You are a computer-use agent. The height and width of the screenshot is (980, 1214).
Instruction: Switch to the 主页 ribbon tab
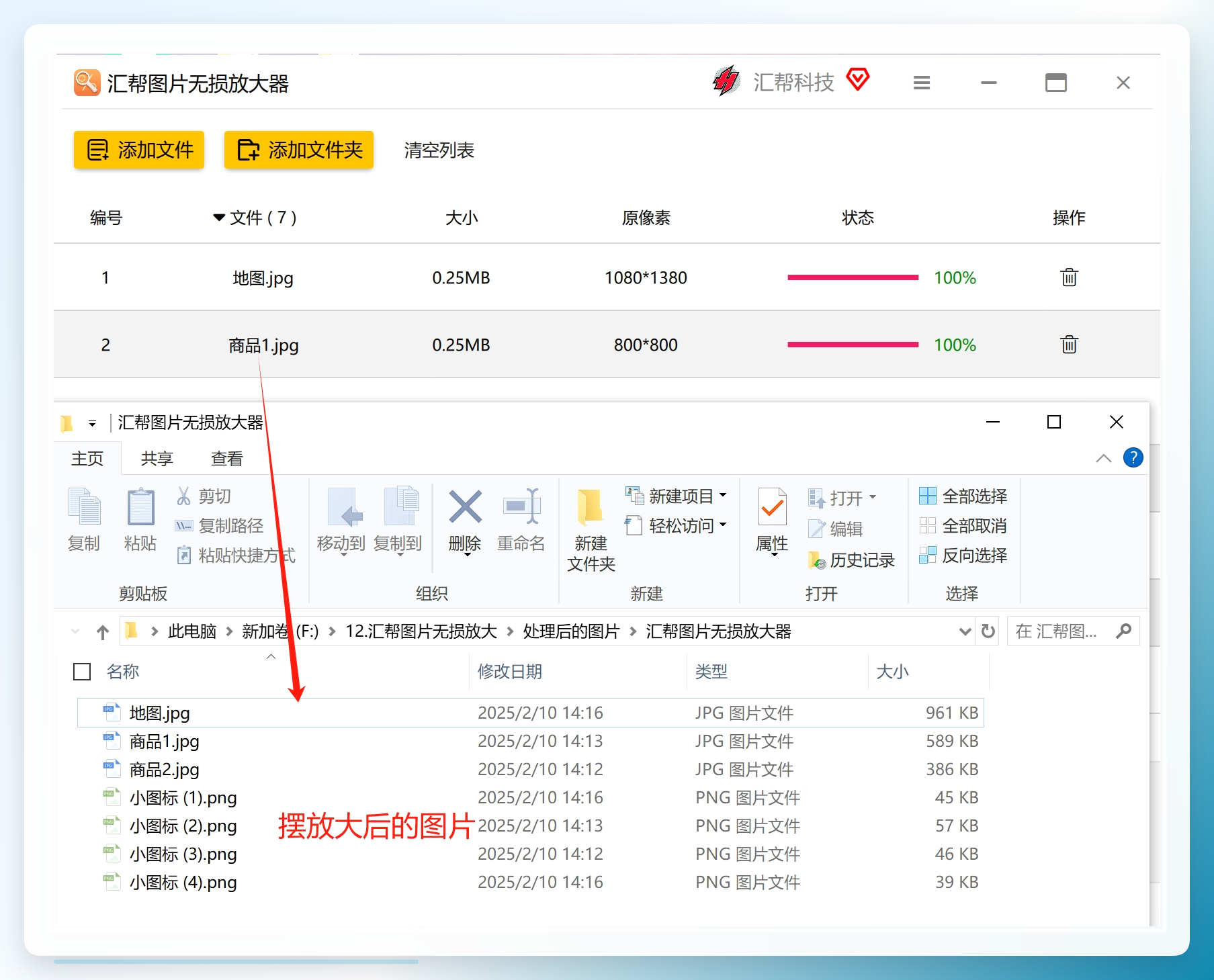(x=87, y=459)
